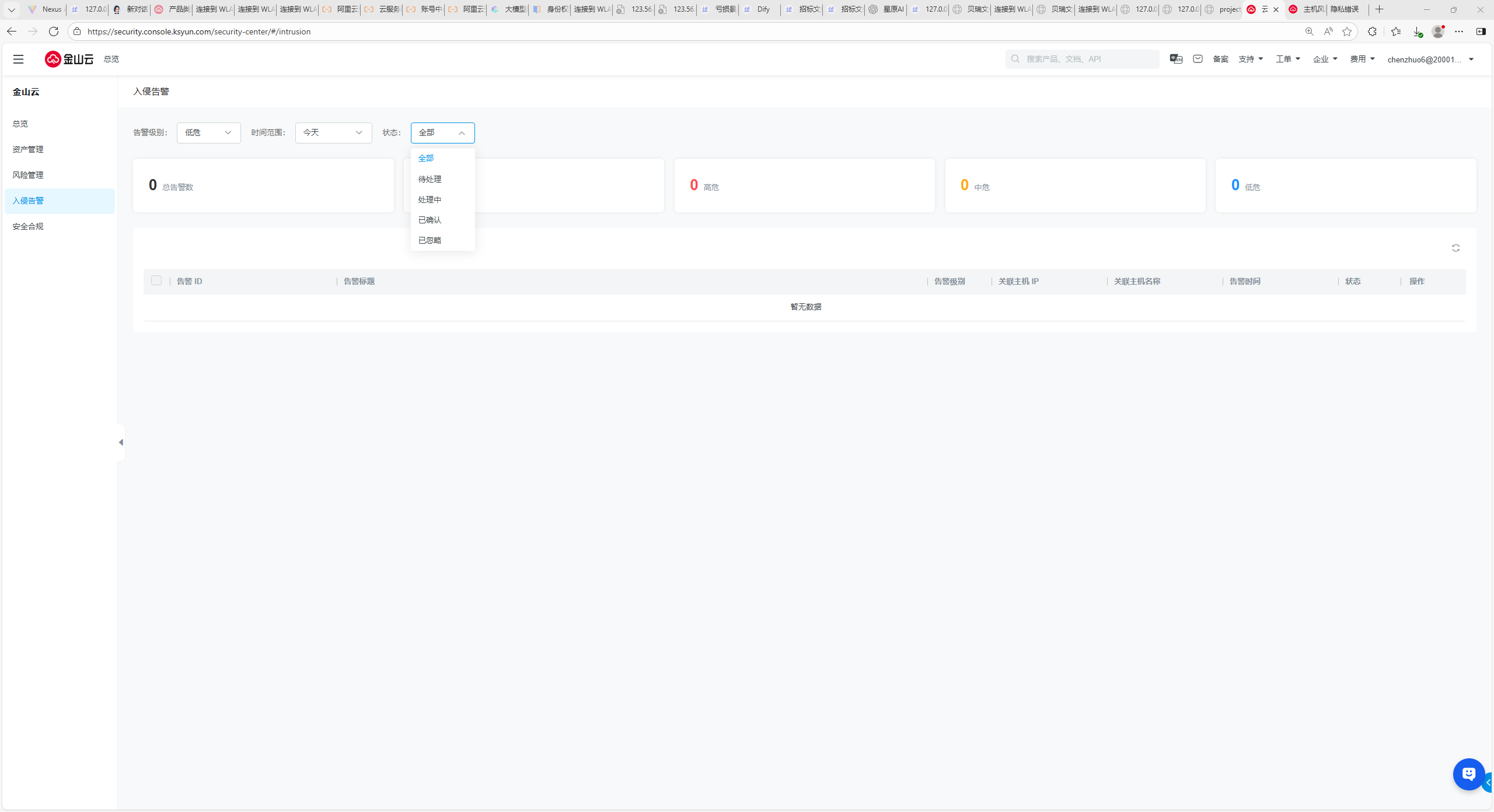Refresh the alert table
Viewport: 1494px width, 812px height.
click(x=1455, y=248)
